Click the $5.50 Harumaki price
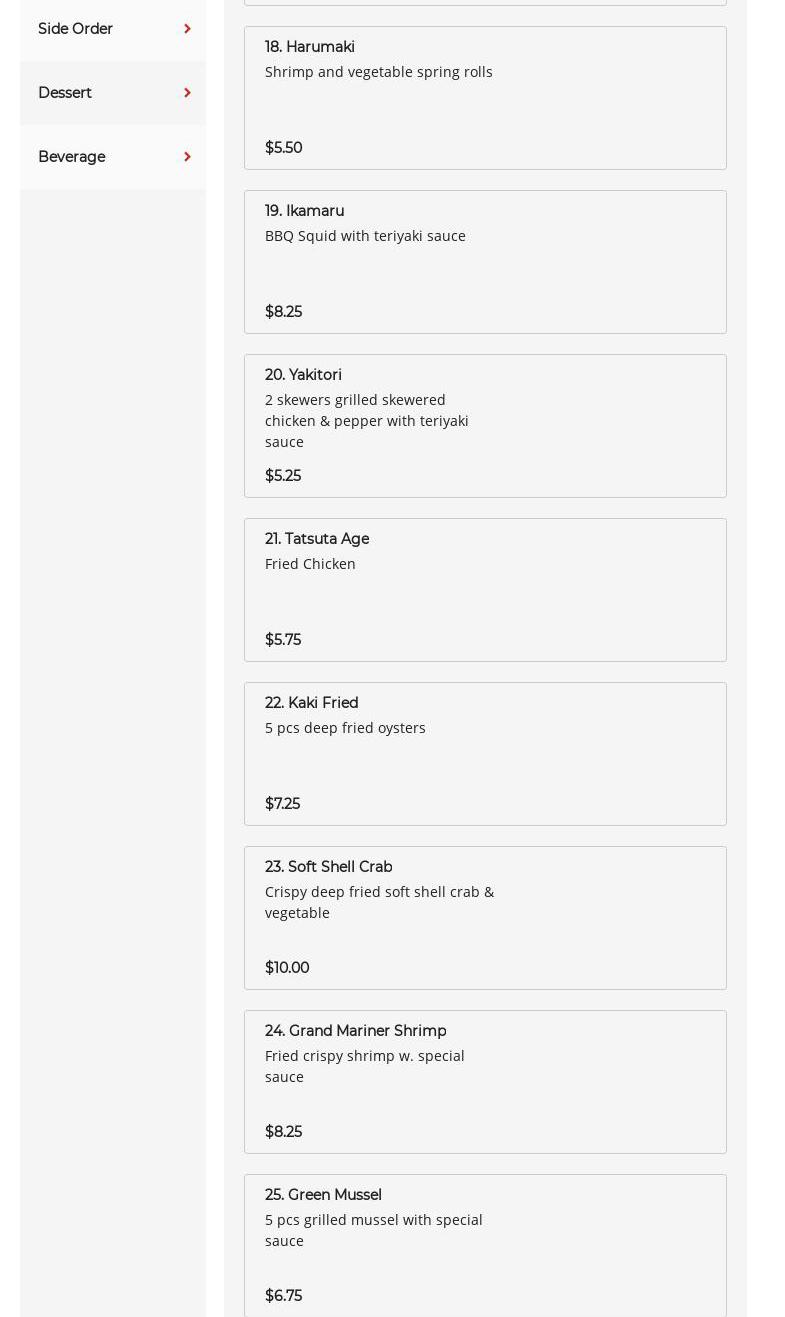 coord(283,148)
